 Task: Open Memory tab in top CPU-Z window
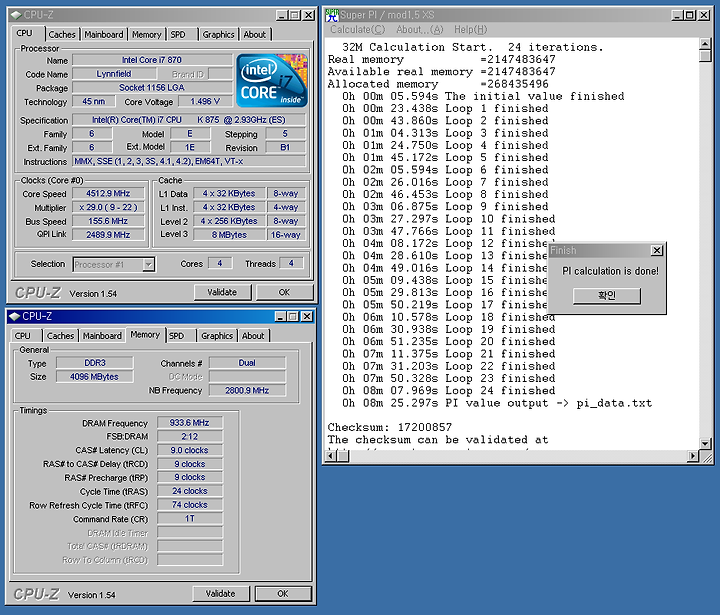pos(146,34)
